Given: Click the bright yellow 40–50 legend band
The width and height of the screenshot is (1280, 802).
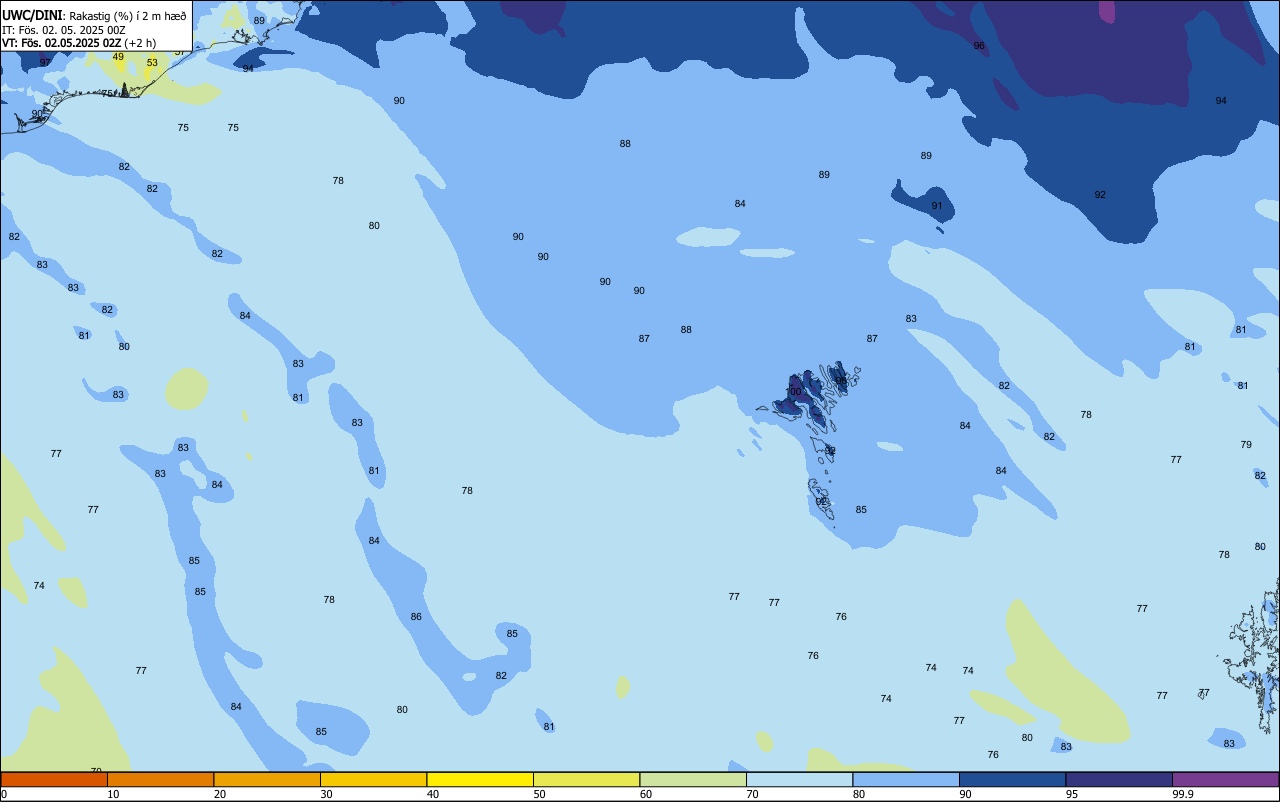Looking at the screenshot, I should point(480,779).
